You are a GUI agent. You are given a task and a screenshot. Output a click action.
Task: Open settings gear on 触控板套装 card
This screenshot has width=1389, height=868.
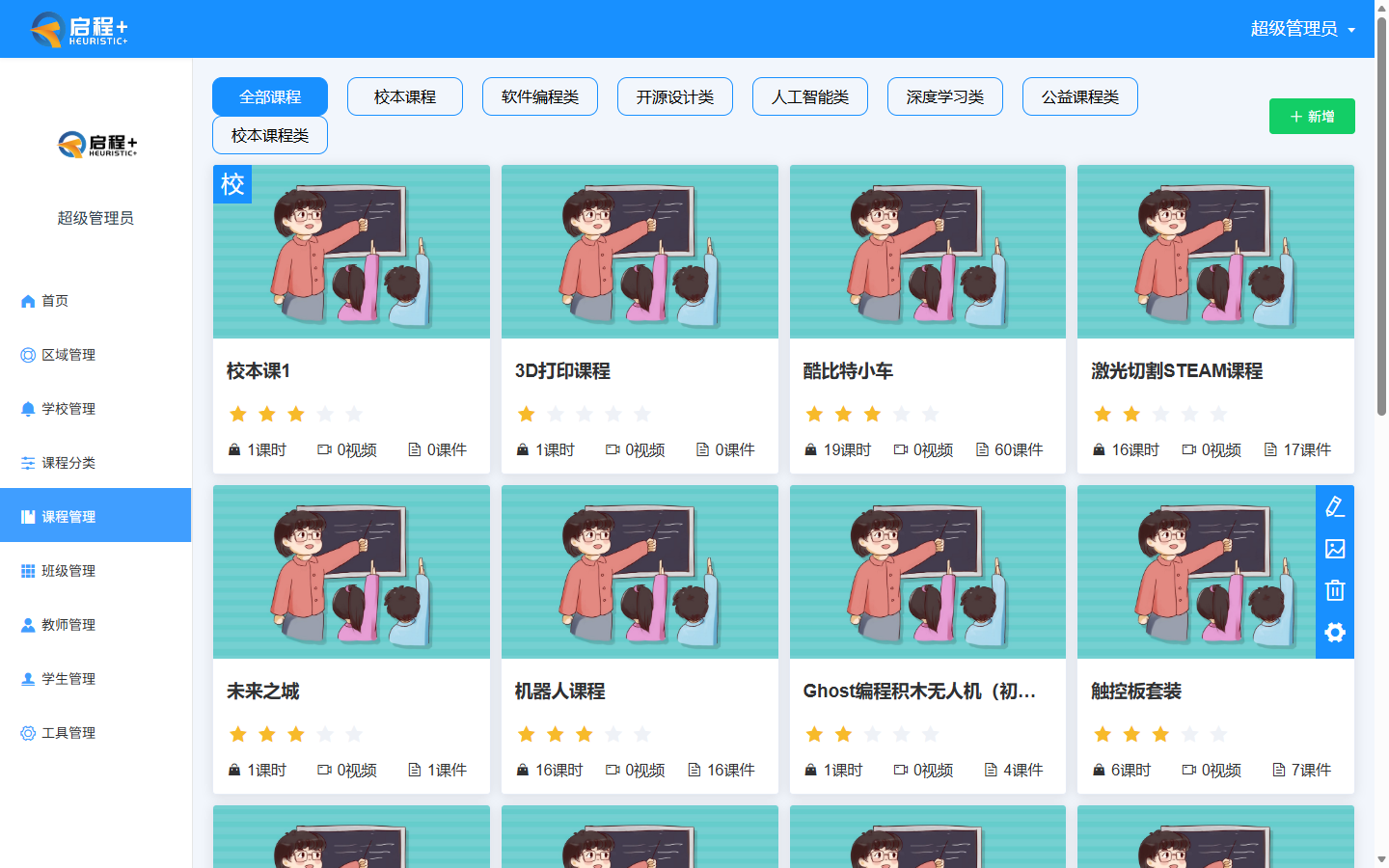[x=1335, y=633]
